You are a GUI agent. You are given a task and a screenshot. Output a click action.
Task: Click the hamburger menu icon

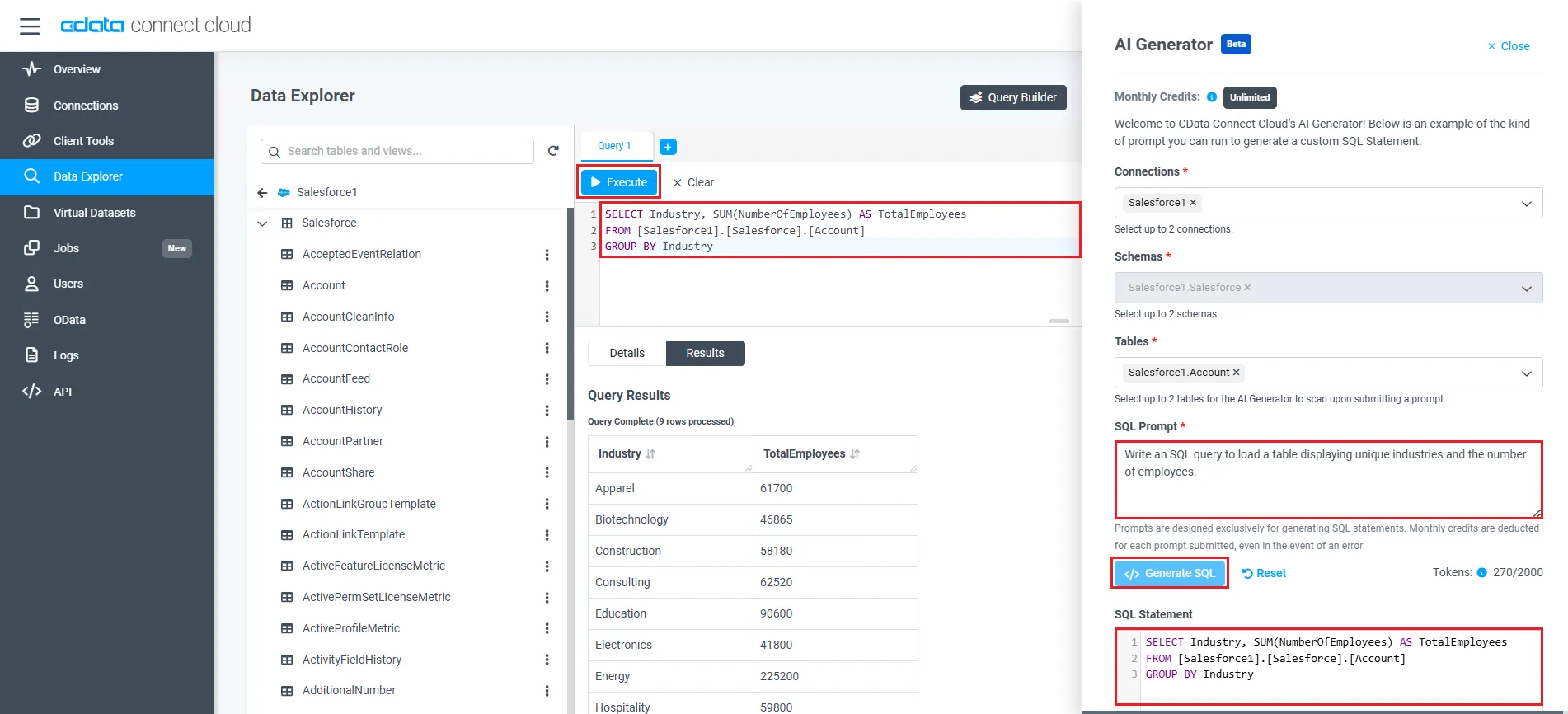30,26
